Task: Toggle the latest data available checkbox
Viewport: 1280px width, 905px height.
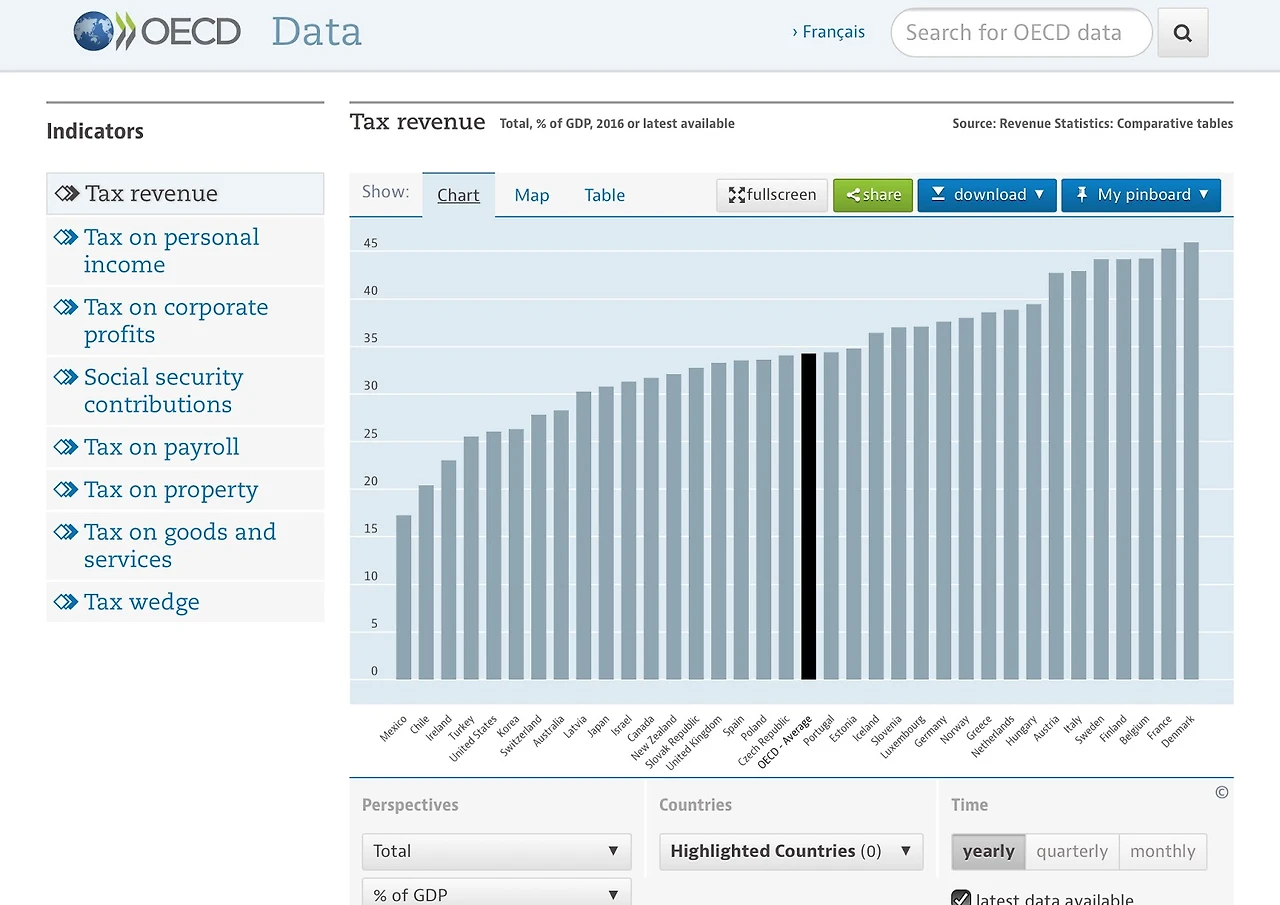Action: (961, 898)
